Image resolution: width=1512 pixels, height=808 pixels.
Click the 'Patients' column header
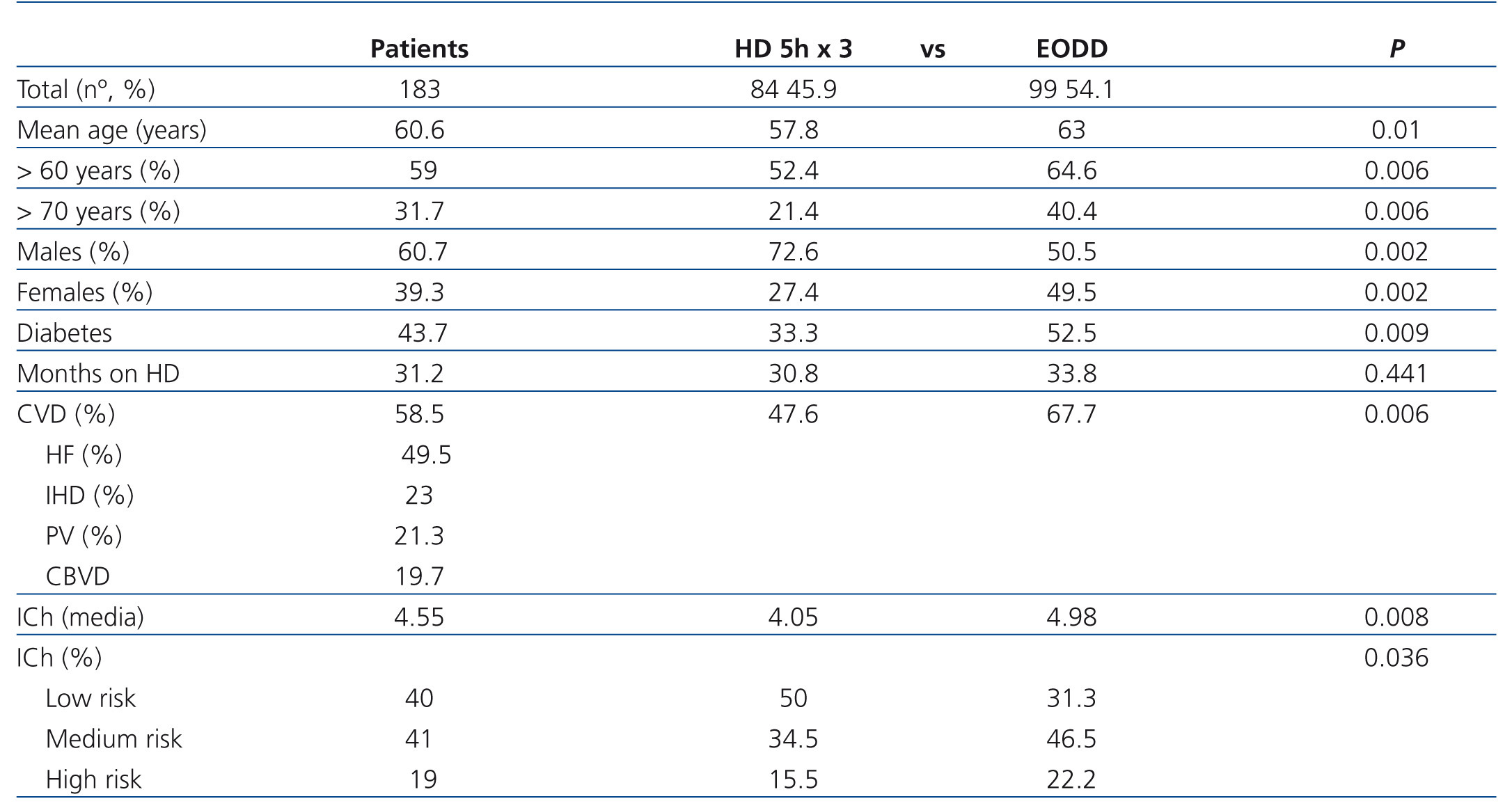419,49
